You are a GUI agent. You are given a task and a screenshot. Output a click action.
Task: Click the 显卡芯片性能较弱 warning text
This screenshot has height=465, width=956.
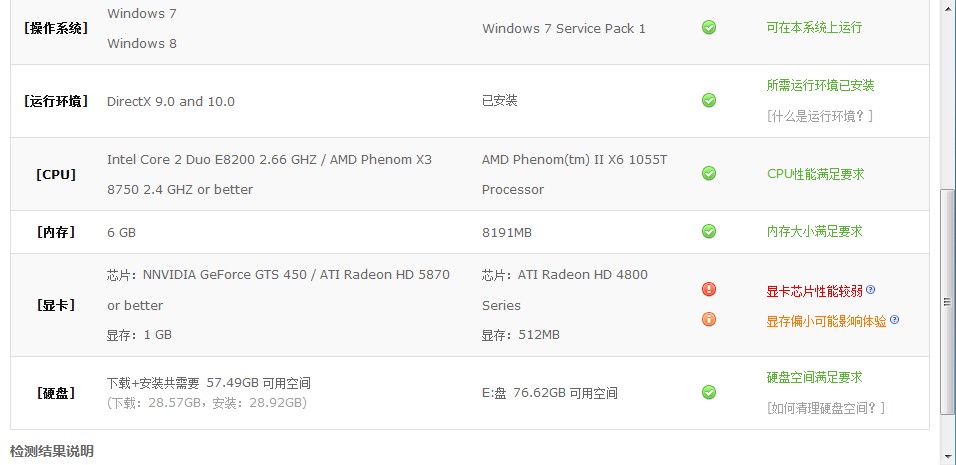tap(815, 291)
